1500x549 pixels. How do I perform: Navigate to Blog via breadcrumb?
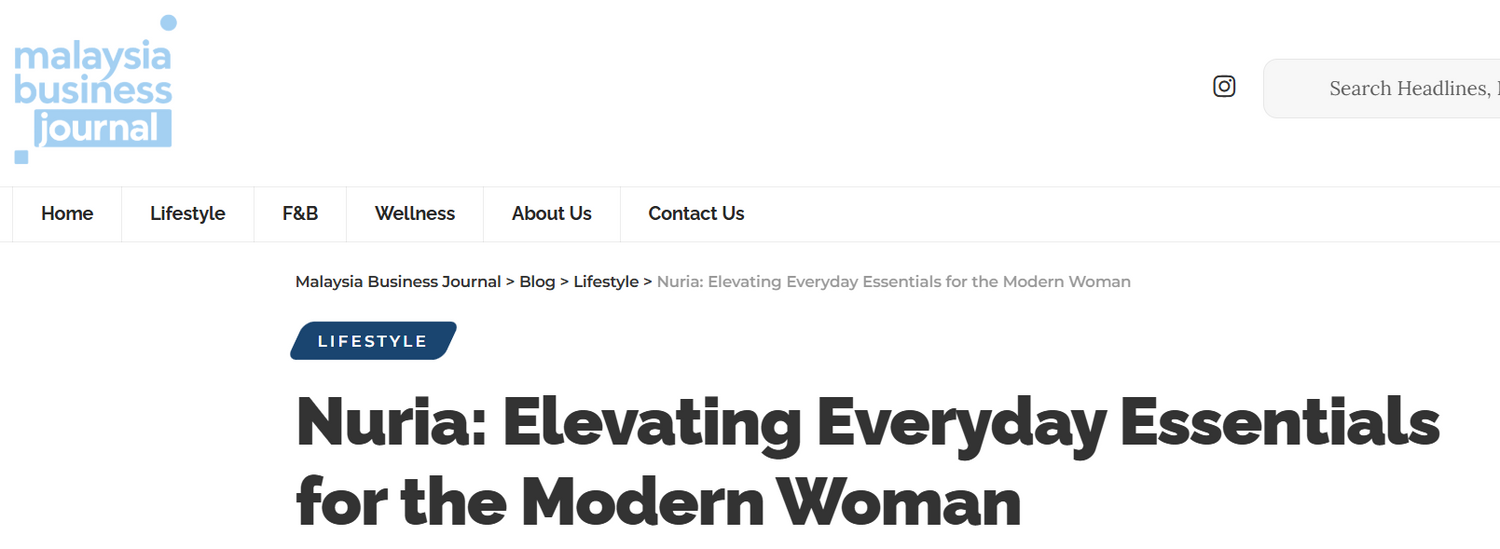537,282
